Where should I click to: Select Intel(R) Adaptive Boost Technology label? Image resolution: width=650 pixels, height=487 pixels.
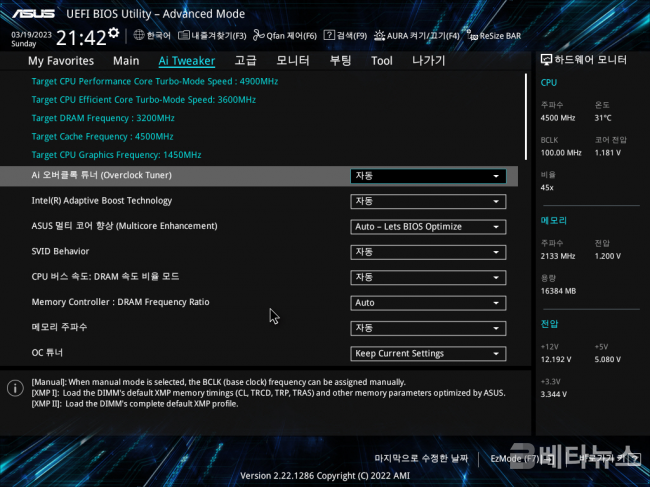coord(102,201)
